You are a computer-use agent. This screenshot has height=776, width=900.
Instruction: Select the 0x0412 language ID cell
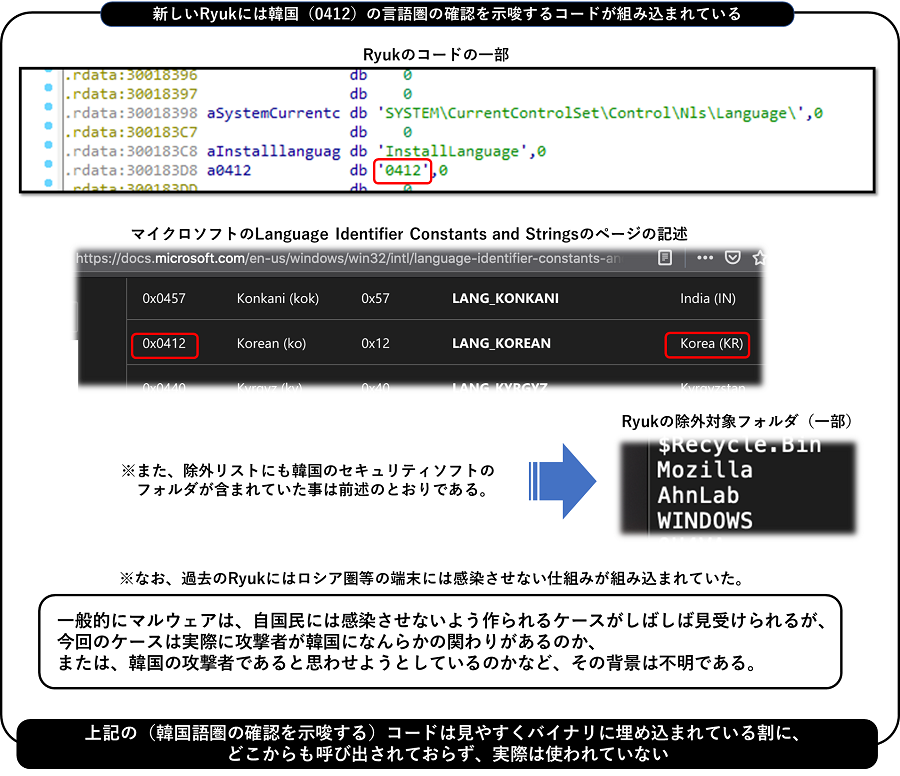[x=164, y=344]
